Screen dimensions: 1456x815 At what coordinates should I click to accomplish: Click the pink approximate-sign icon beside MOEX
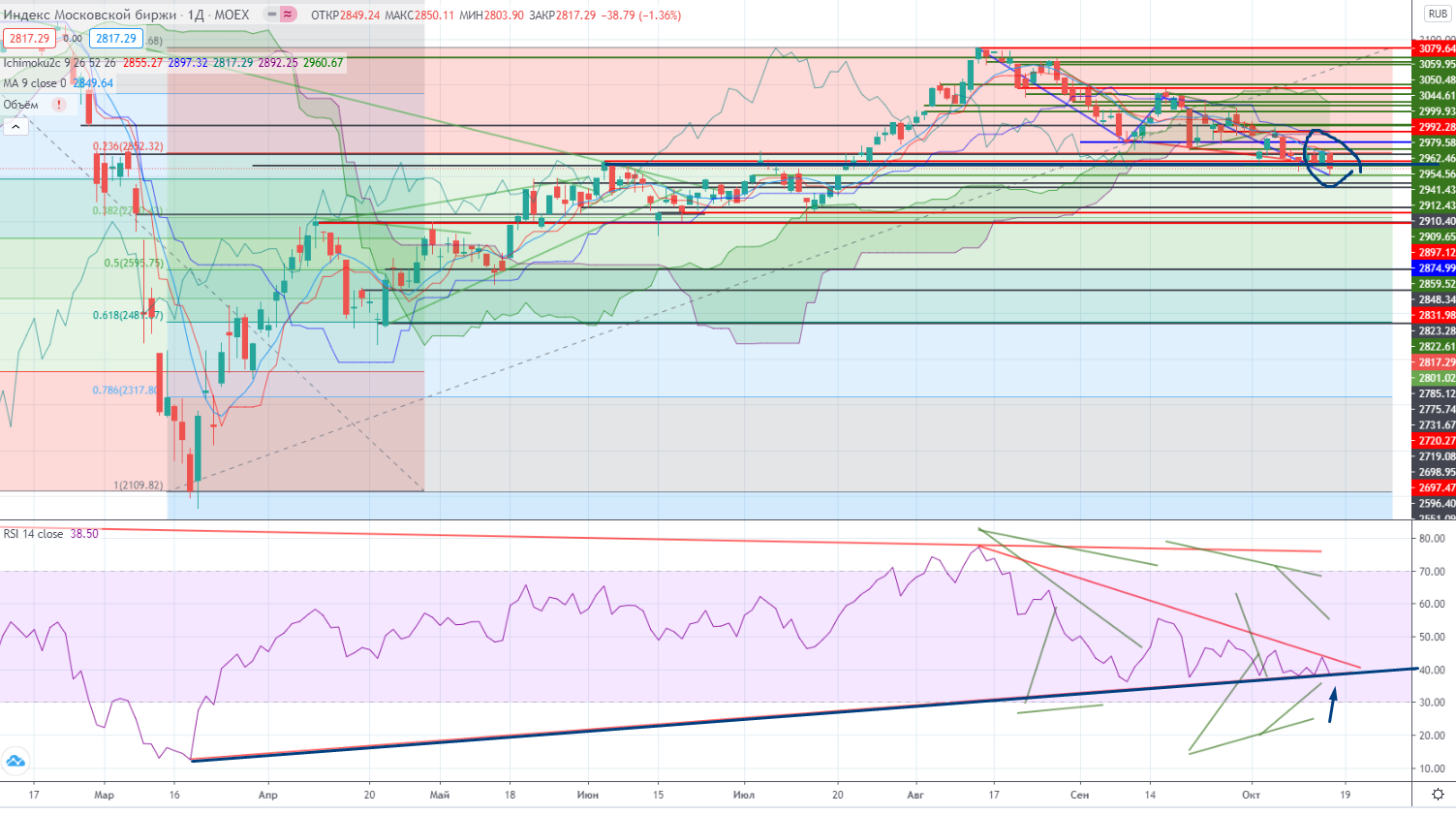pyautogui.click(x=288, y=15)
